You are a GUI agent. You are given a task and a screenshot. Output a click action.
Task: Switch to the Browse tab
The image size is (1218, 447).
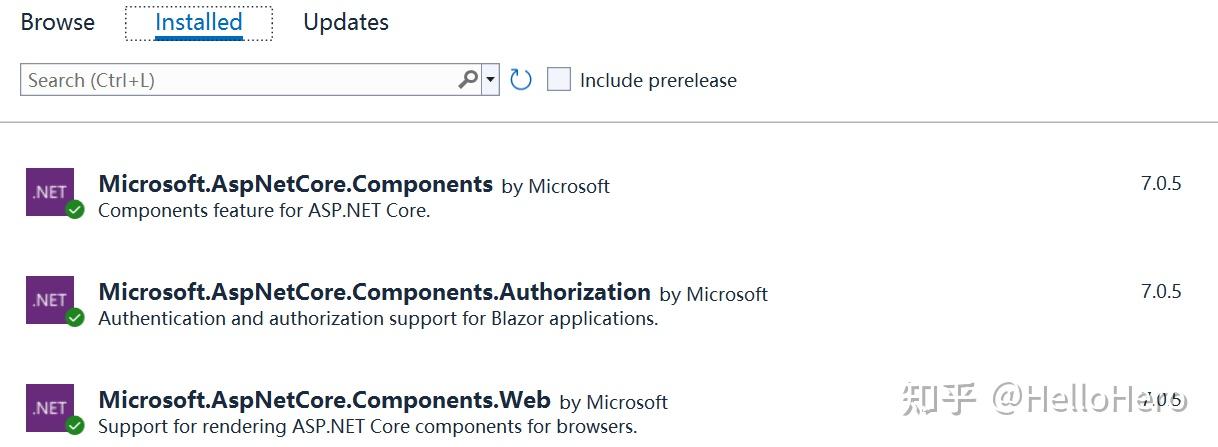coord(58,22)
